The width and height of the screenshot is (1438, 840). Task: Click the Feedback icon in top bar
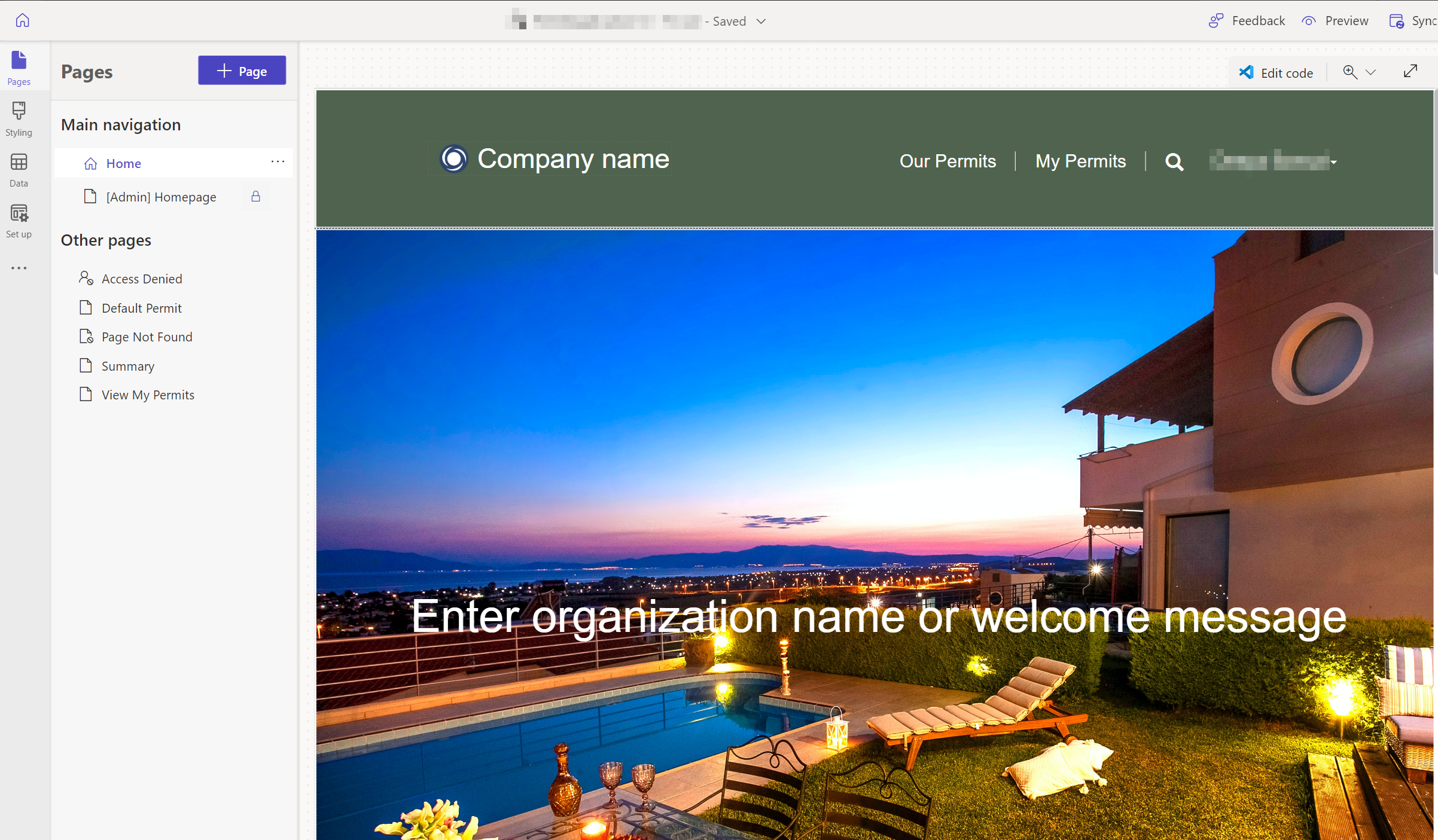click(x=1216, y=20)
